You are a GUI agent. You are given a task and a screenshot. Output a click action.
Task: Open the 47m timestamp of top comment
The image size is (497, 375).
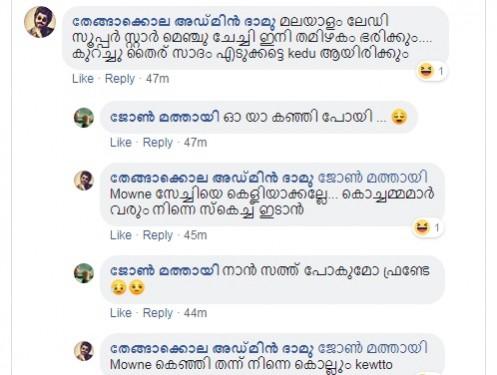click(x=157, y=79)
